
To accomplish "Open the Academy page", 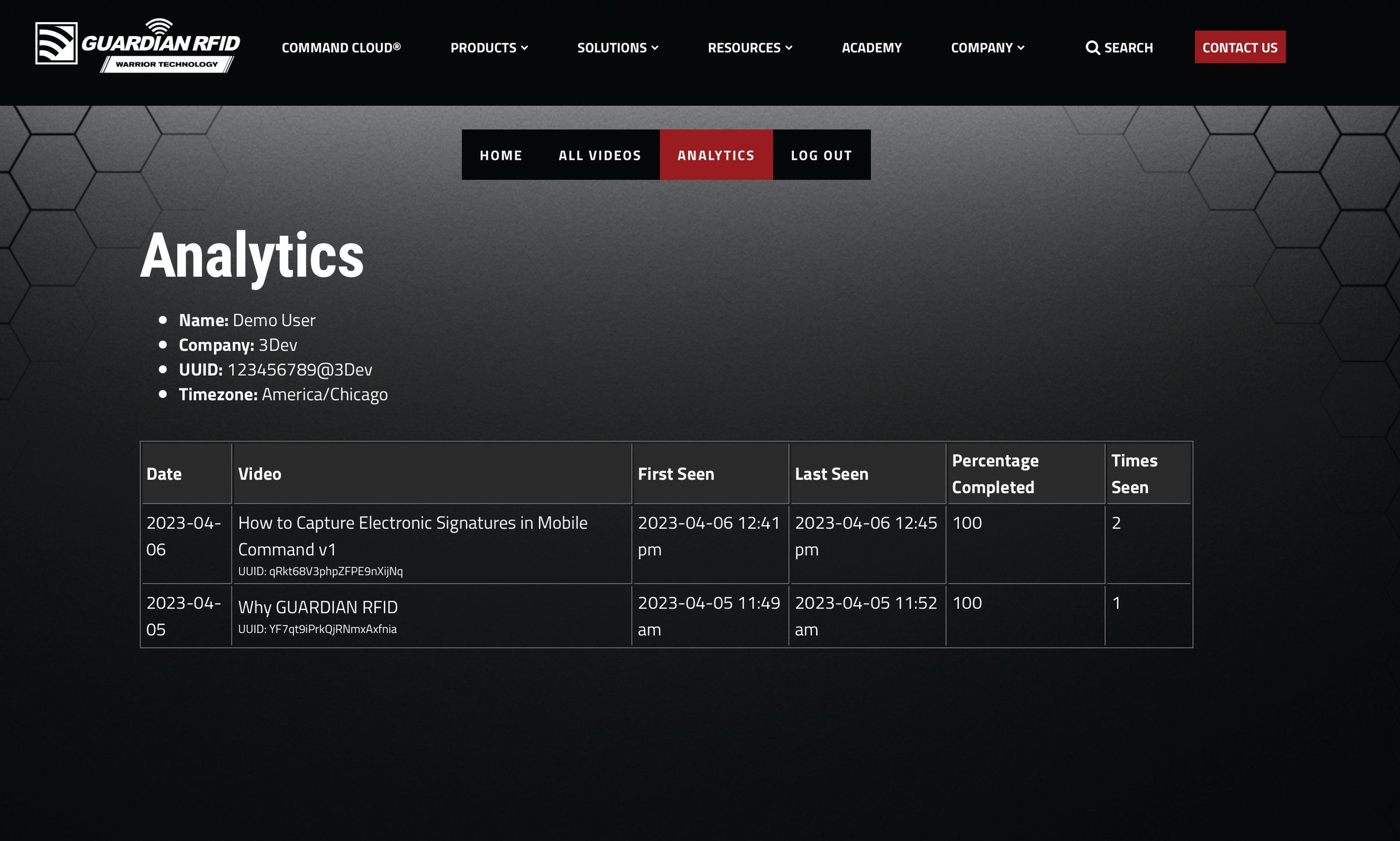I will coord(871,47).
